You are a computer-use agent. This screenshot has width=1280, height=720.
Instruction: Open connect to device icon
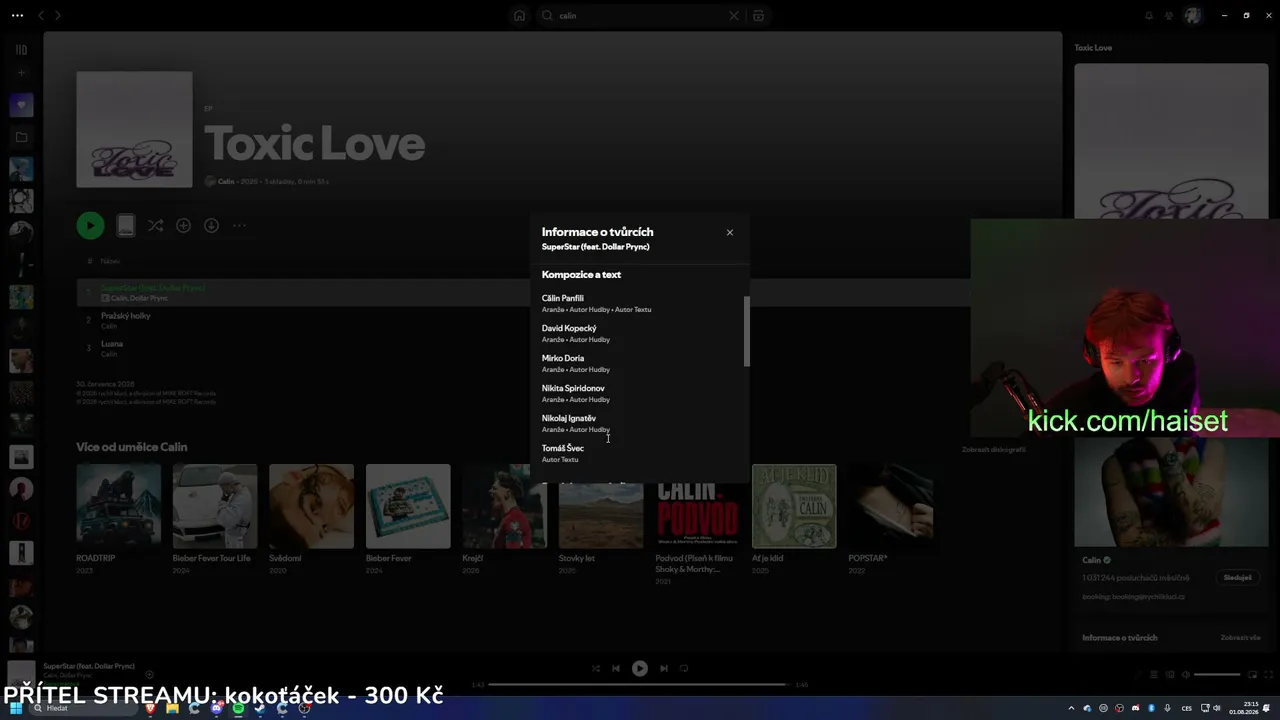coord(1169,675)
